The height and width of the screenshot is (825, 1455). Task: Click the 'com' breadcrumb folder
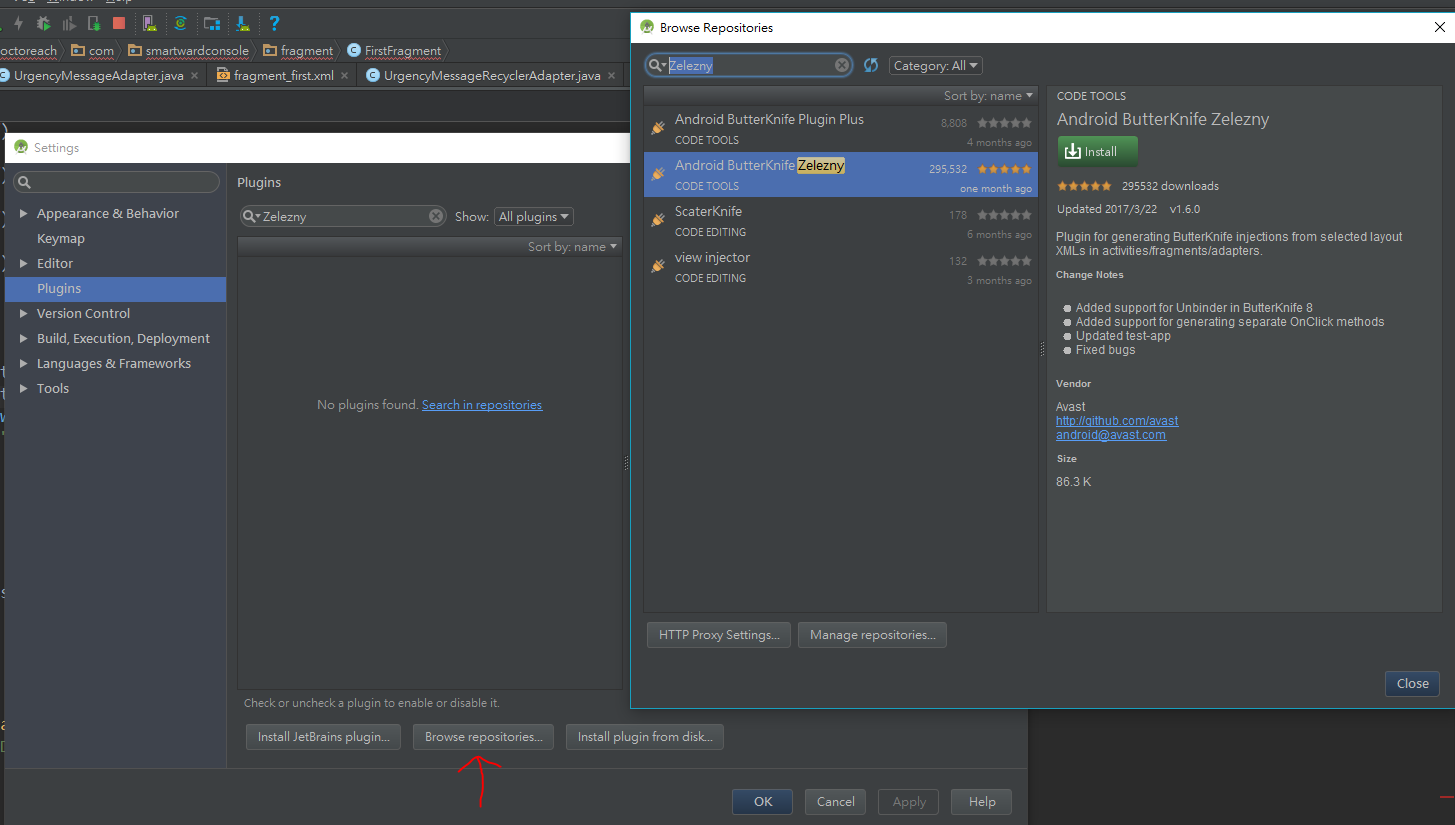tap(93, 50)
